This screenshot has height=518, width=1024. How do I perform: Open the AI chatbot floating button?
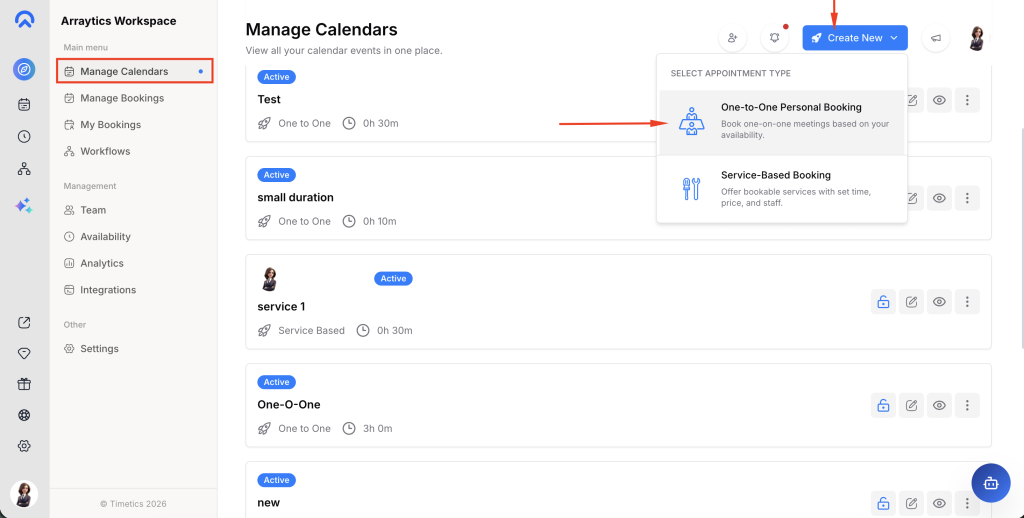coord(990,482)
